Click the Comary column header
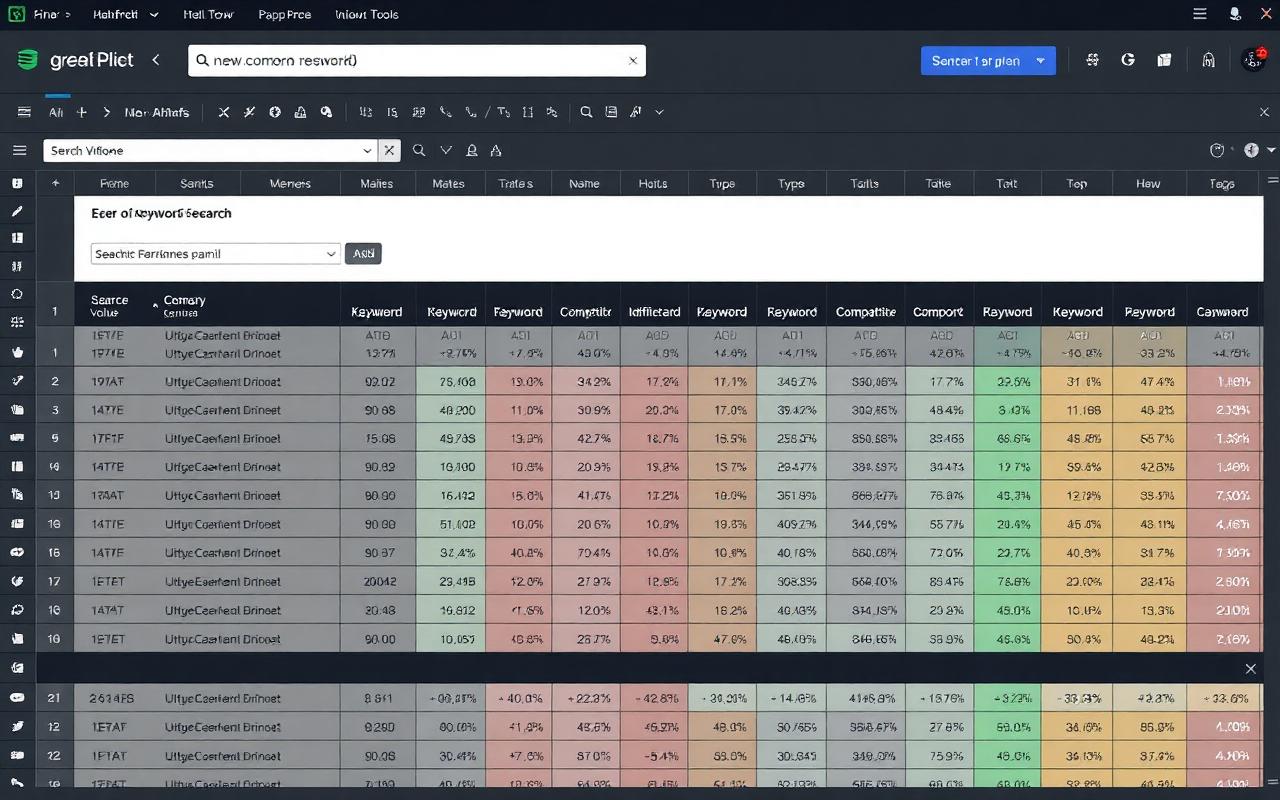 pyautogui.click(x=184, y=306)
